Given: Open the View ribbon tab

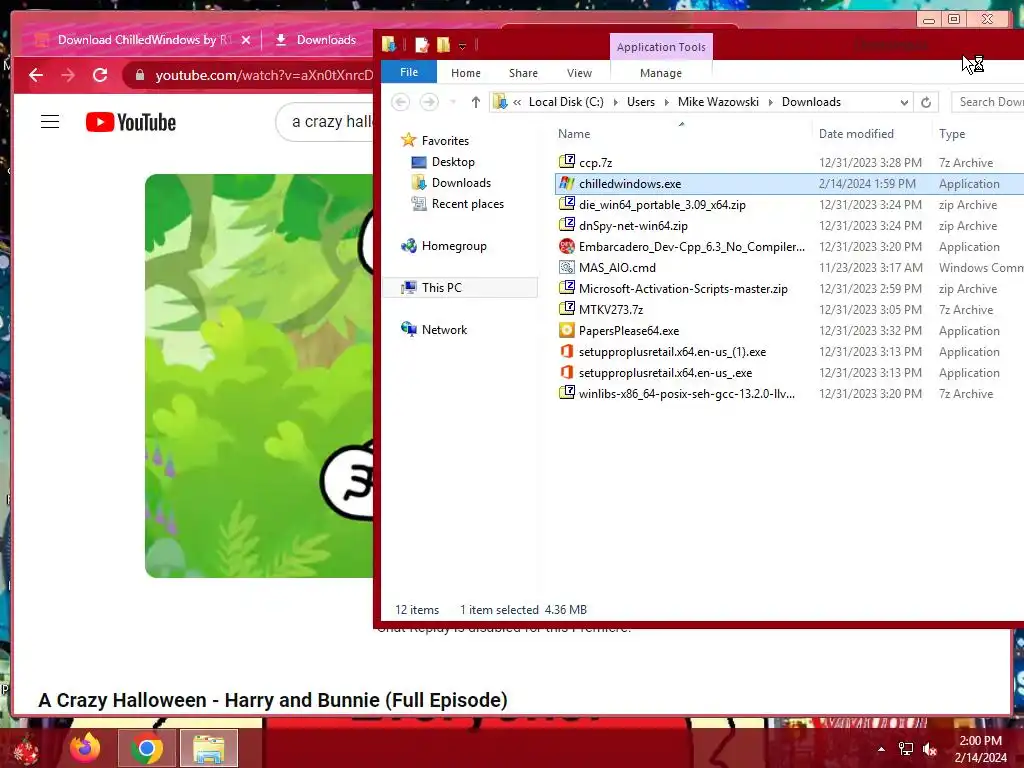Looking at the screenshot, I should coord(579,73).
